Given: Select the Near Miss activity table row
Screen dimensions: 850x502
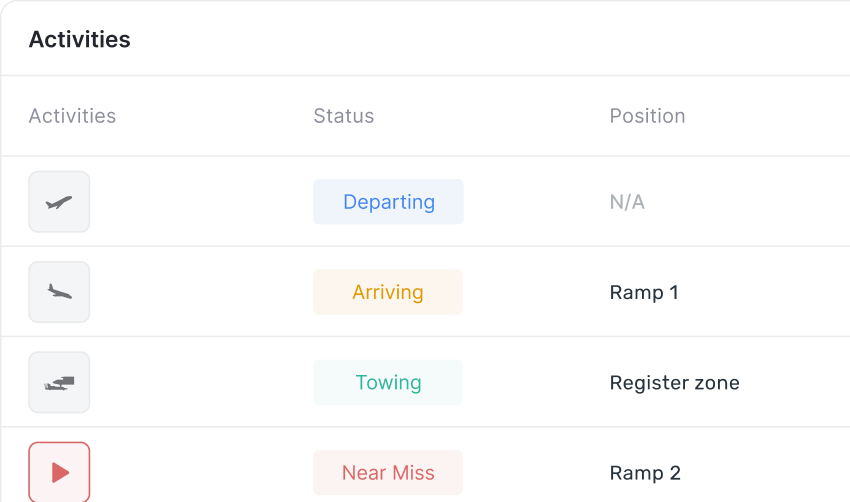Looking at the screenshot, I should pyautogui.click(x=426, y=465).
